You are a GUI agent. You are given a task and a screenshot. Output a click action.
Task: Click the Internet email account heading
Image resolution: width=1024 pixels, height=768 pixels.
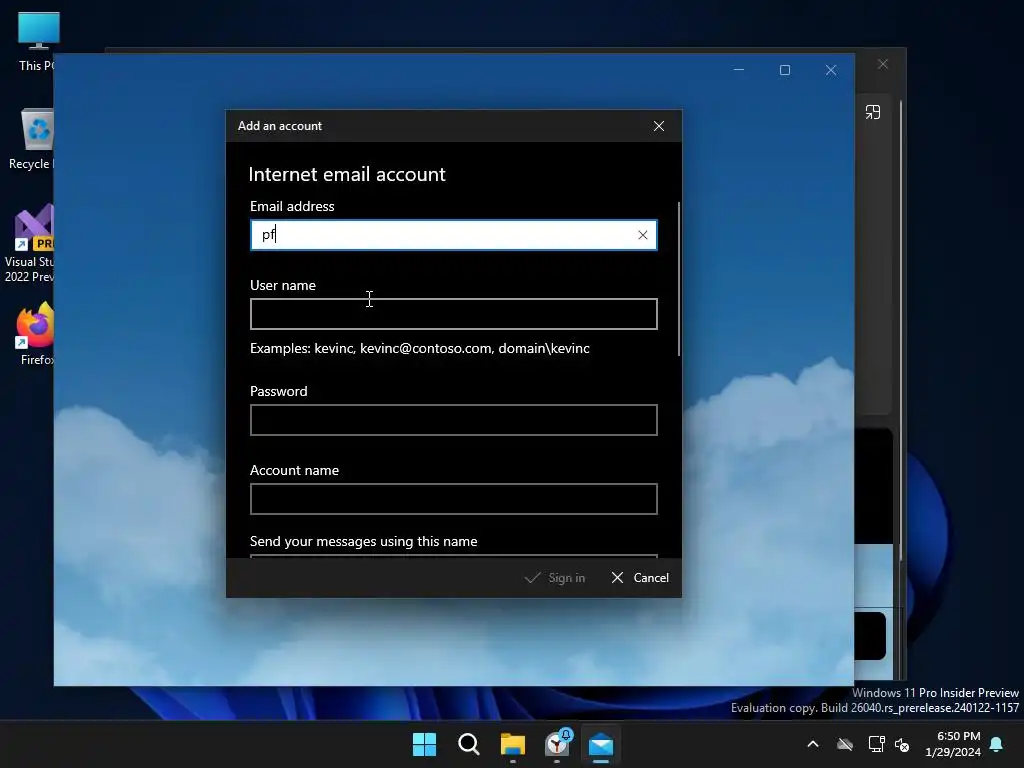click(347, 174)
